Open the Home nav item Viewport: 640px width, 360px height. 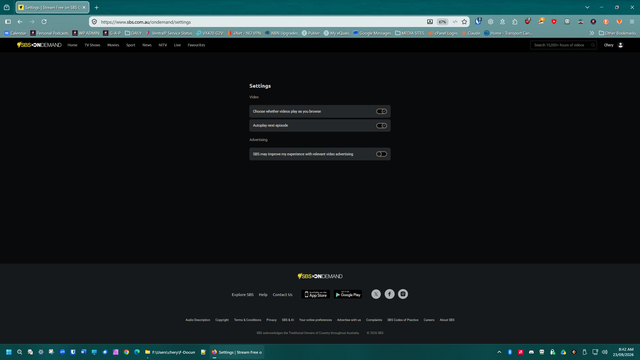[72, 45]
